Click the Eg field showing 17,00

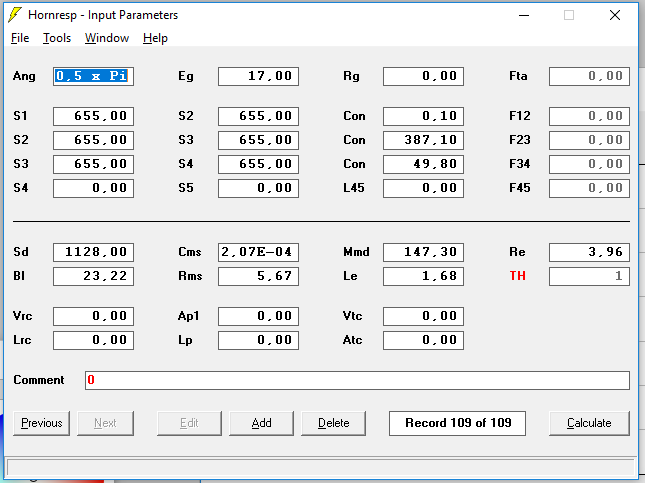pyautogui.click(x=258, y=77)
